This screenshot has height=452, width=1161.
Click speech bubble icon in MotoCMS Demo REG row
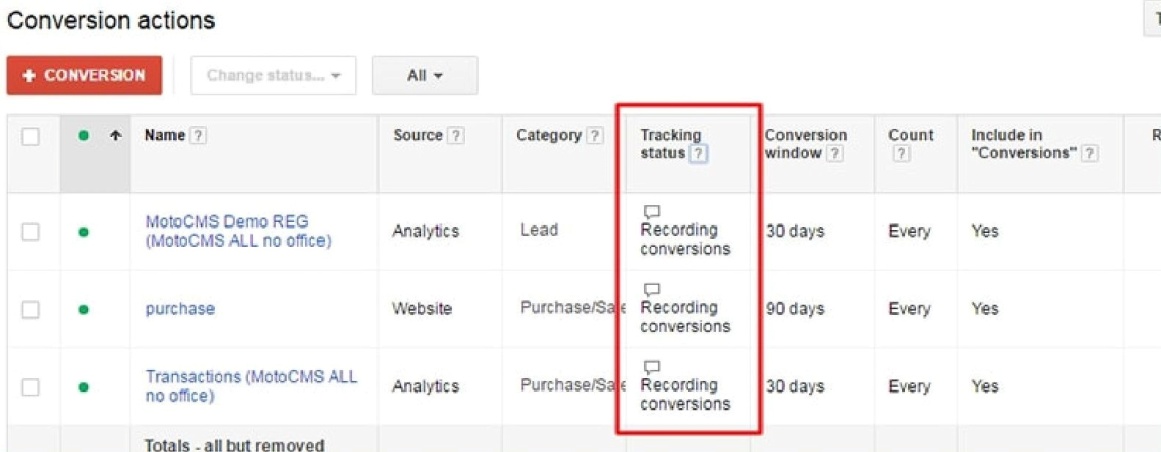651,212
